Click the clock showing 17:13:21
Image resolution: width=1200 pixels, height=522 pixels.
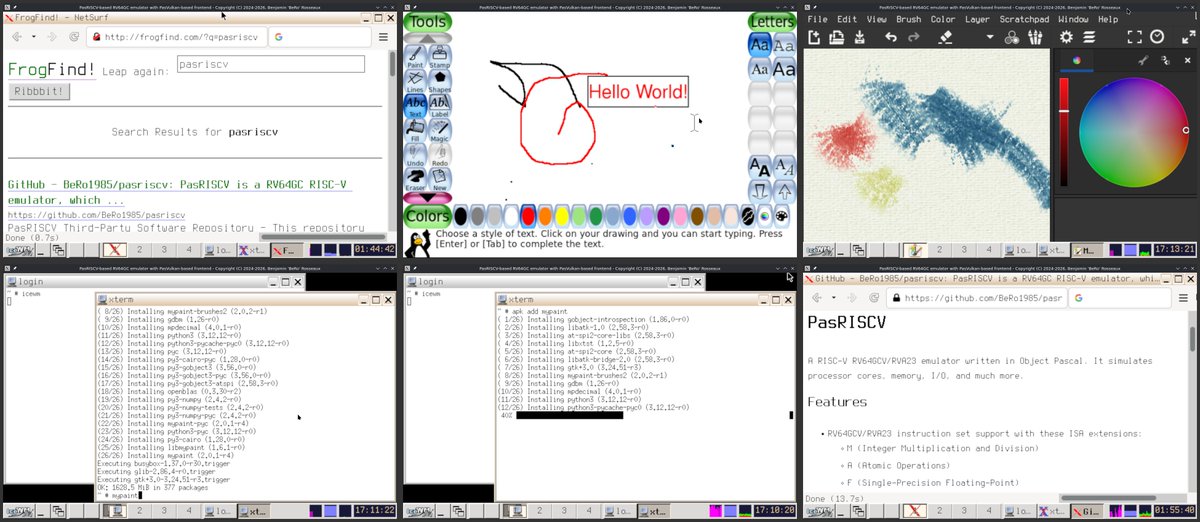[x=1173, y=250]
